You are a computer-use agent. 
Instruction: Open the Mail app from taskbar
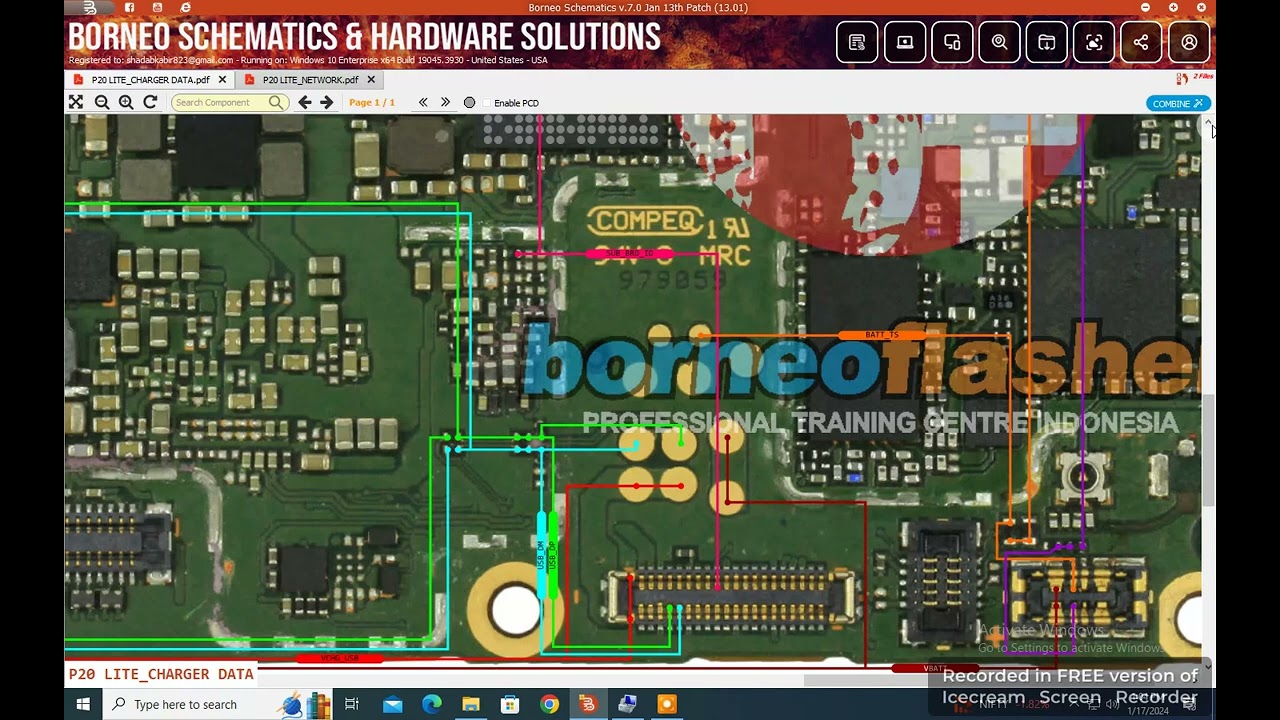pyautogui.click(x=392, y=704)
